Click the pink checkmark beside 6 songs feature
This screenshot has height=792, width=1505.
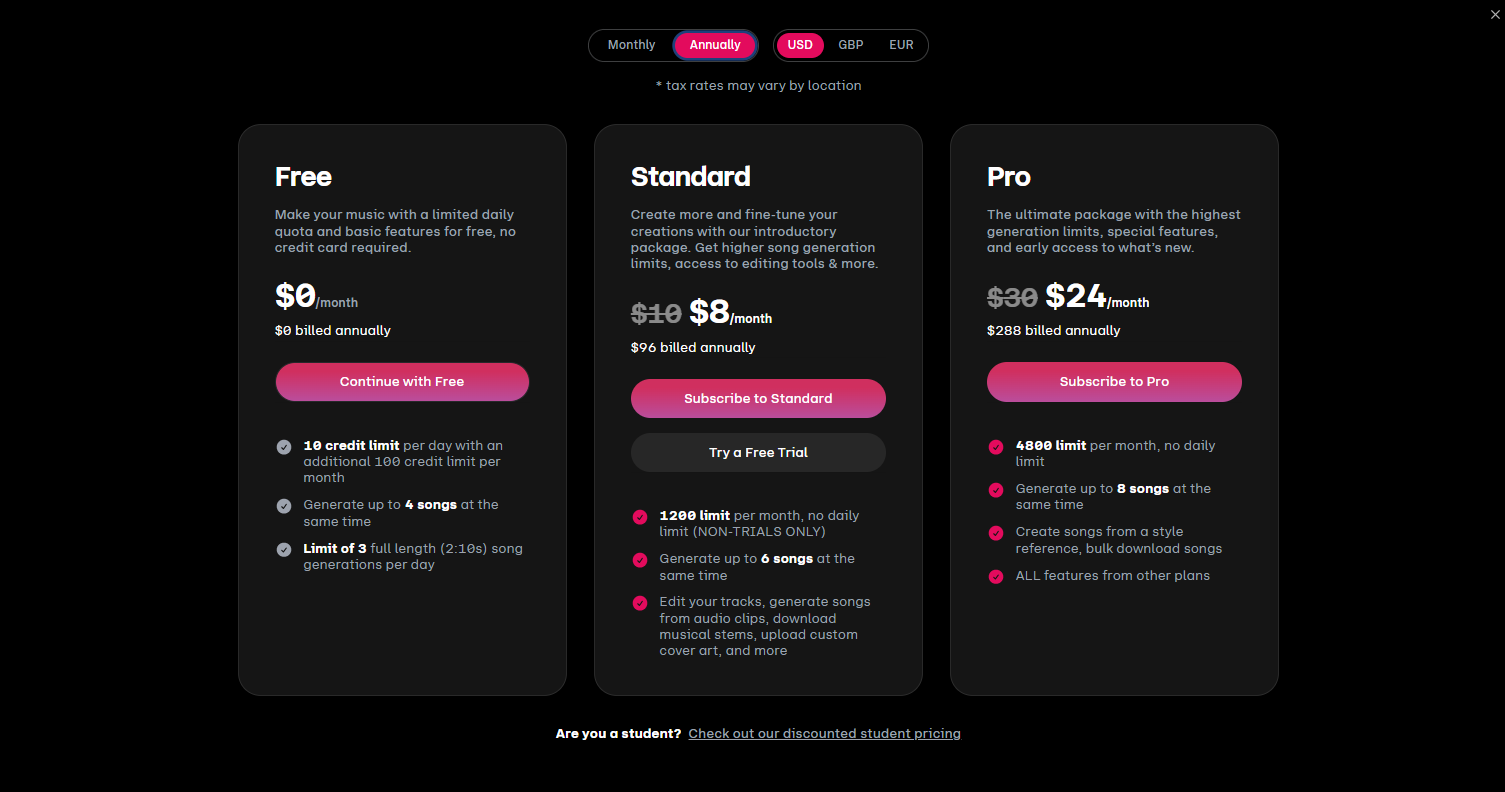pyautogui.click(x=640, y=560)
